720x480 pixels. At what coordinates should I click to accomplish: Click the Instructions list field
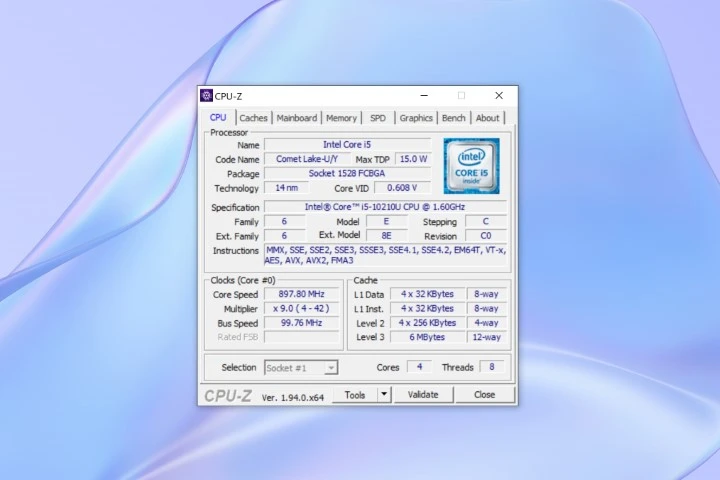point(385,255)
